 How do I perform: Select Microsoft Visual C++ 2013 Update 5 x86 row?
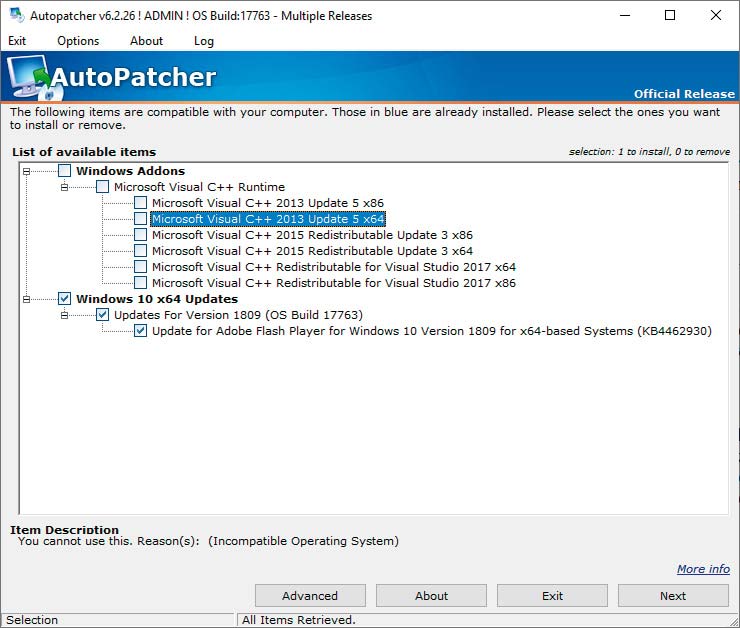pyautogui.click(x=268, y=203)
